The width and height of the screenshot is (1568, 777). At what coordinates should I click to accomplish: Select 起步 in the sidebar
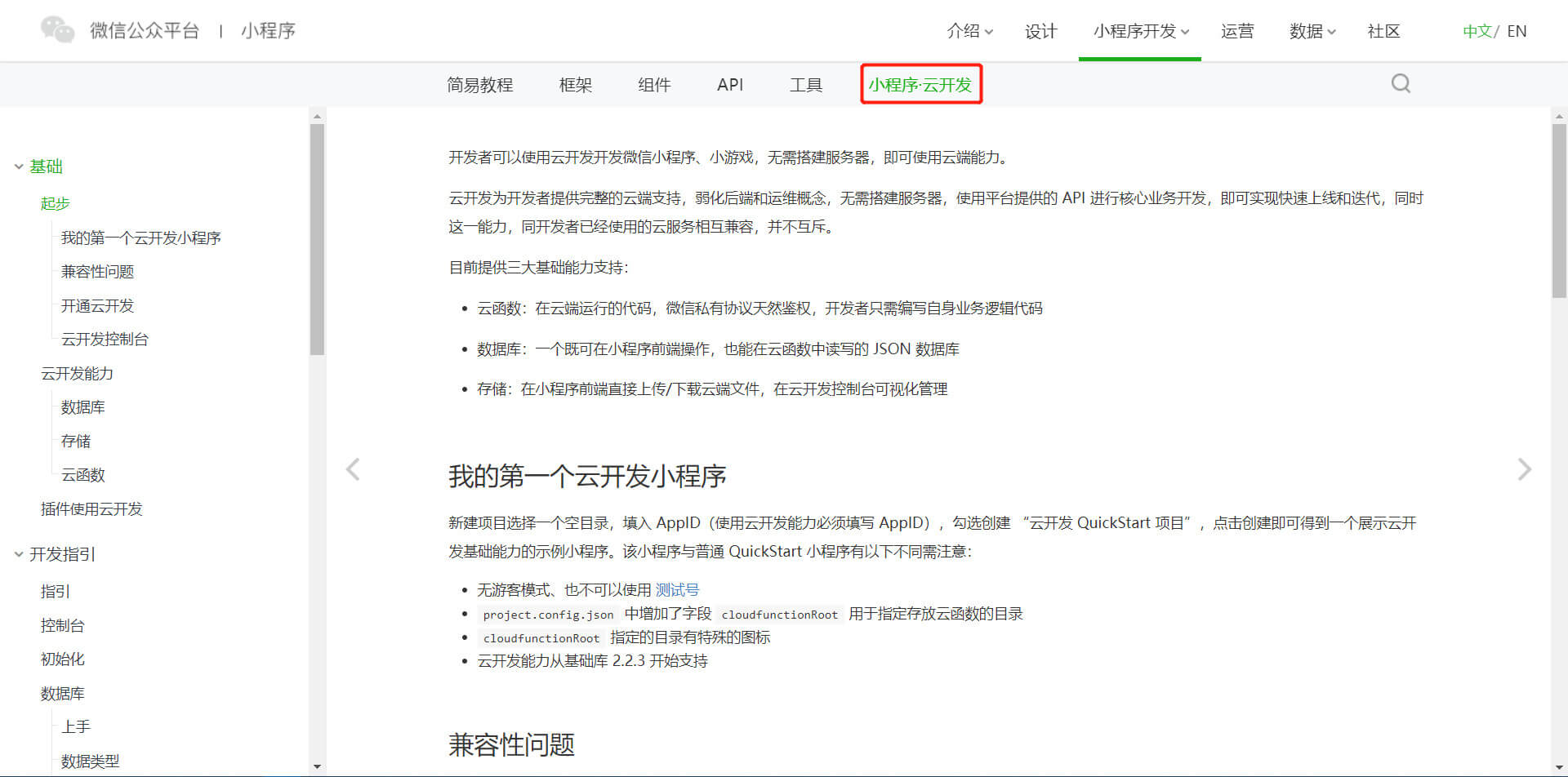coord(55,203)
